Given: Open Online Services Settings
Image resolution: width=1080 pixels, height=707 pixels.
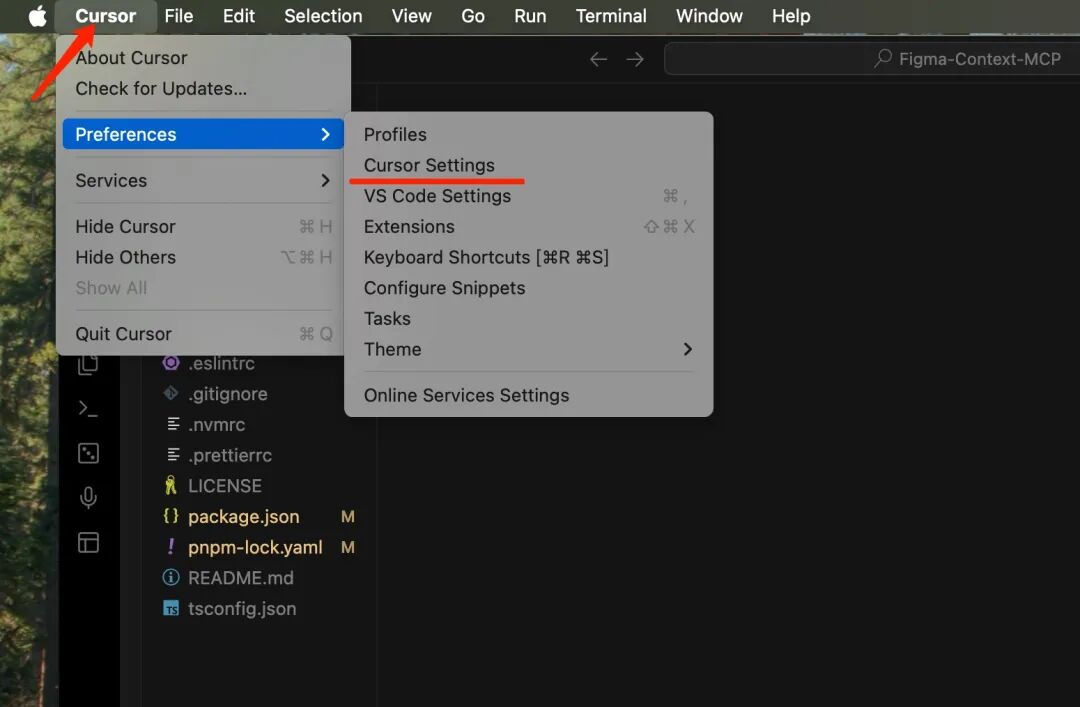Looking at the screenshot, I should [528, 396].
